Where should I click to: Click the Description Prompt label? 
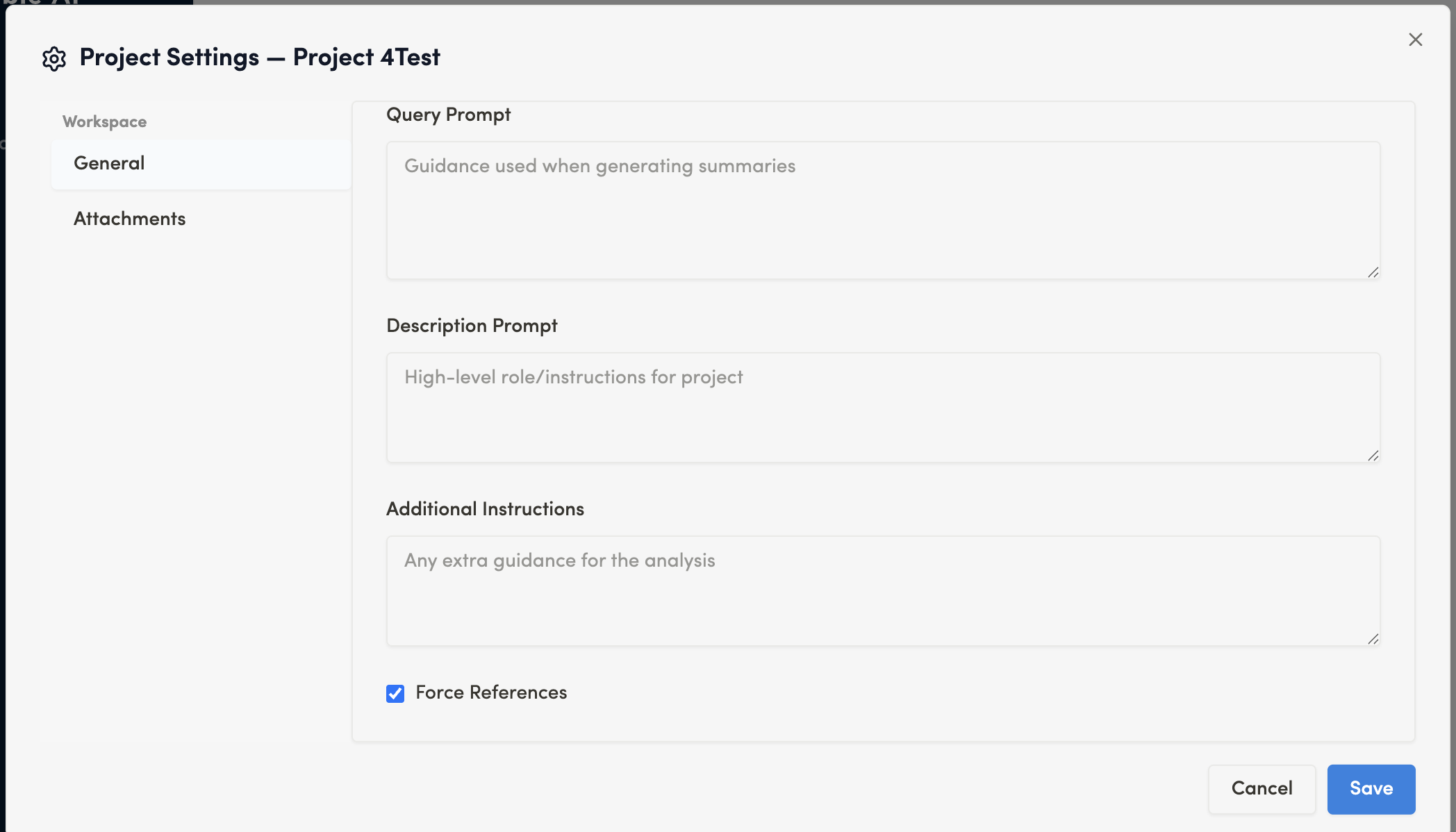point(472,326)
